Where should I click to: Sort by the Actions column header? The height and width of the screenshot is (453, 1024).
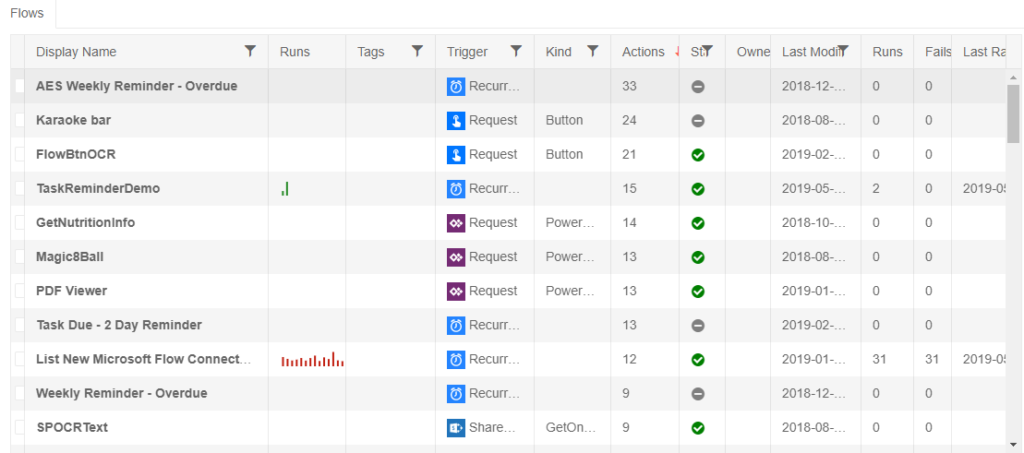(x=642, y=52)
